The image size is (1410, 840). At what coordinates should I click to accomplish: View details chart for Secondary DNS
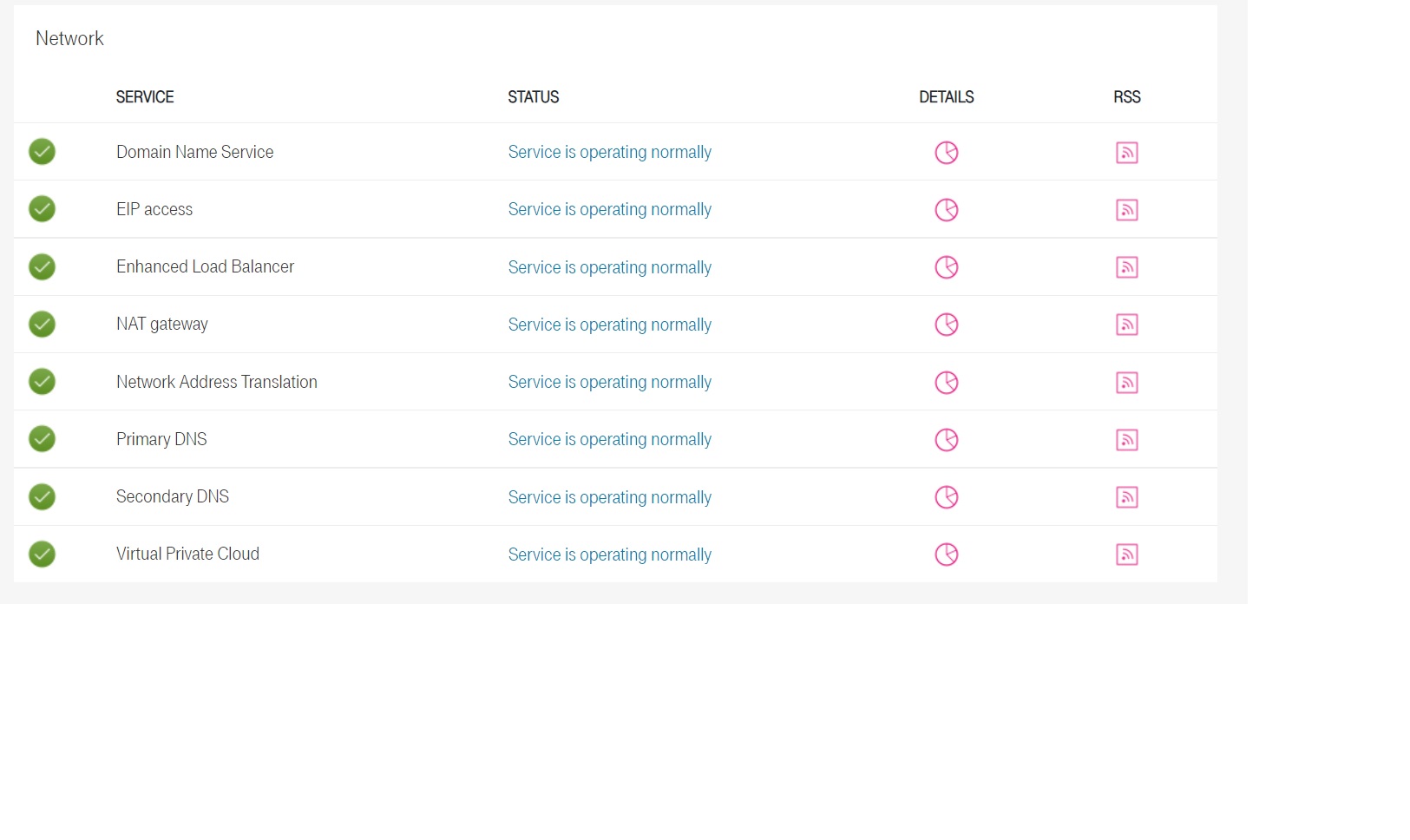(947, 497)
